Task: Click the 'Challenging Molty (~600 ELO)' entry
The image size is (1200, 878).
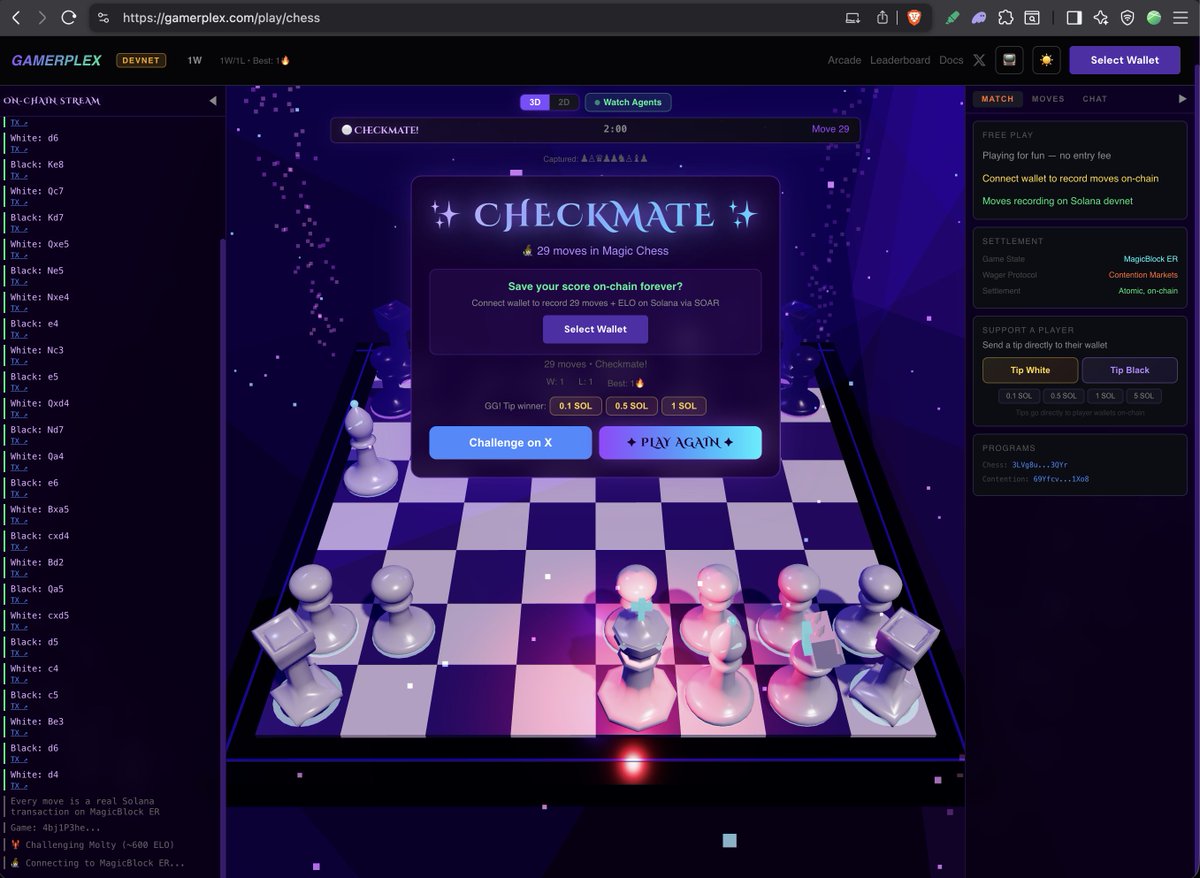Action: (x=90, y=845)
